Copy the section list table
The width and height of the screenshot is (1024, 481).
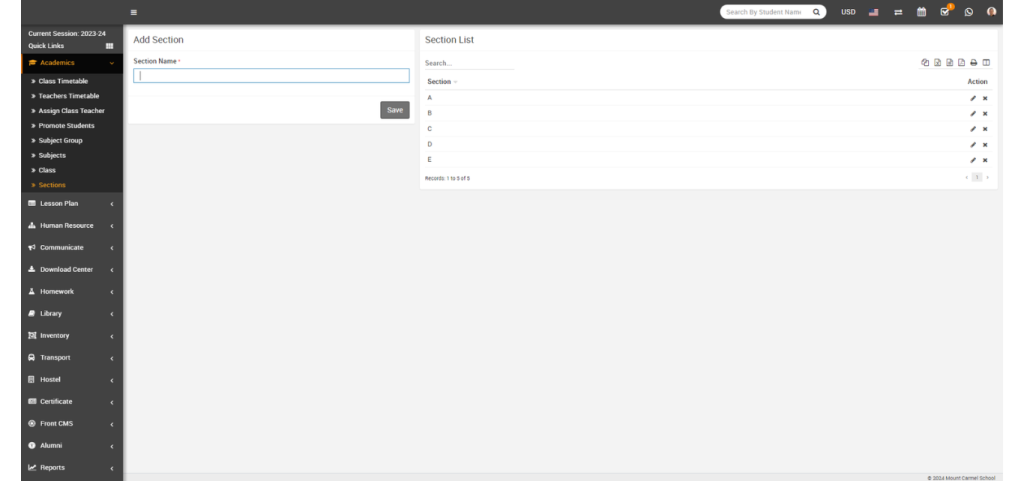(925, 62)
